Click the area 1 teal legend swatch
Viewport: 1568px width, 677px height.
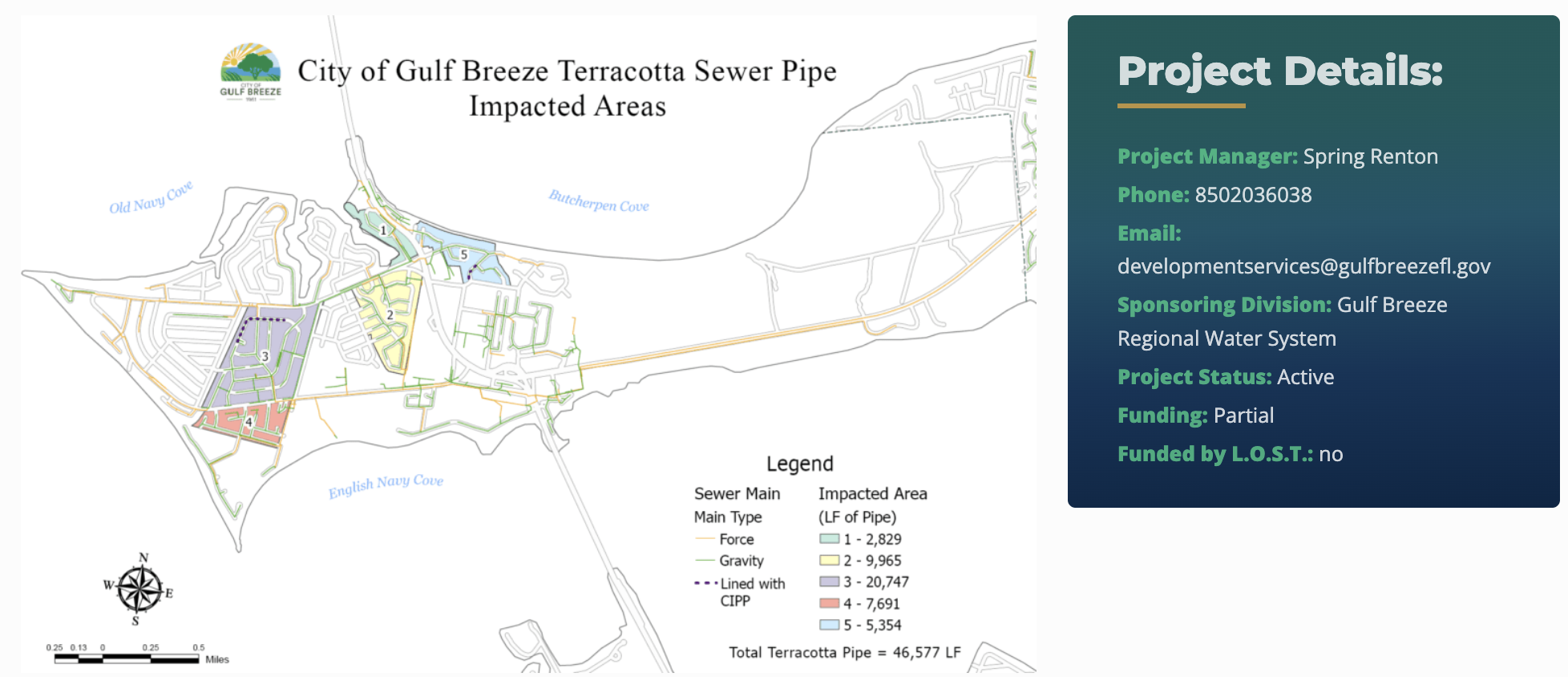tap(829, 539)
